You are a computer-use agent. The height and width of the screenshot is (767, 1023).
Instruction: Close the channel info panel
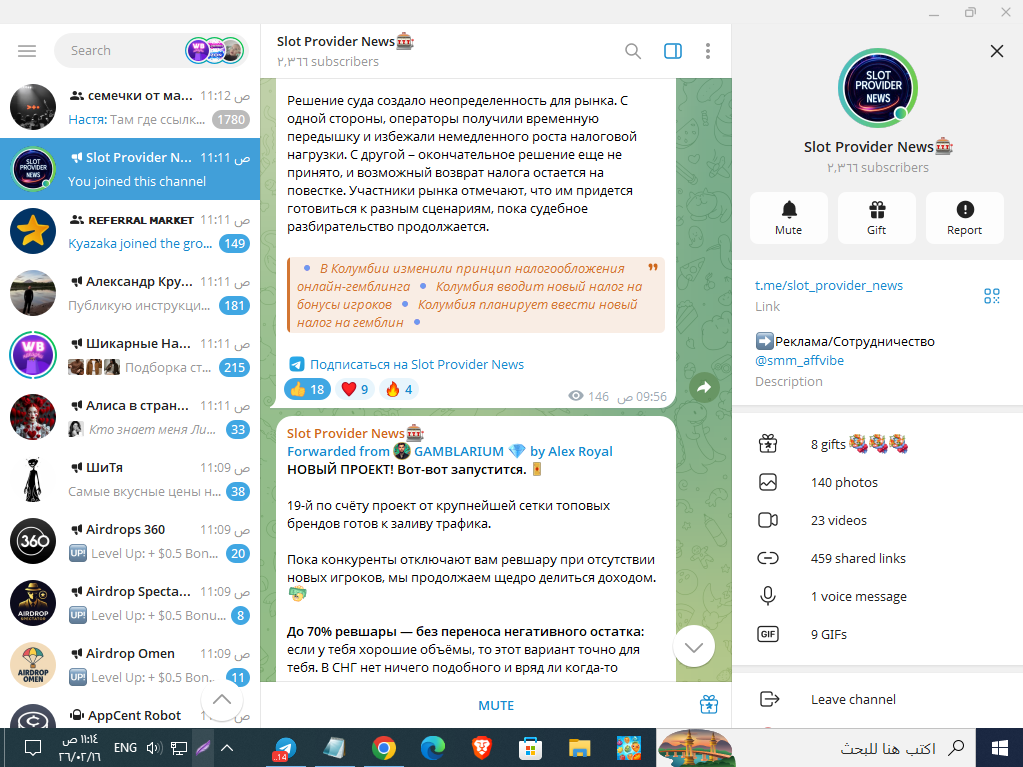point(996,51)
